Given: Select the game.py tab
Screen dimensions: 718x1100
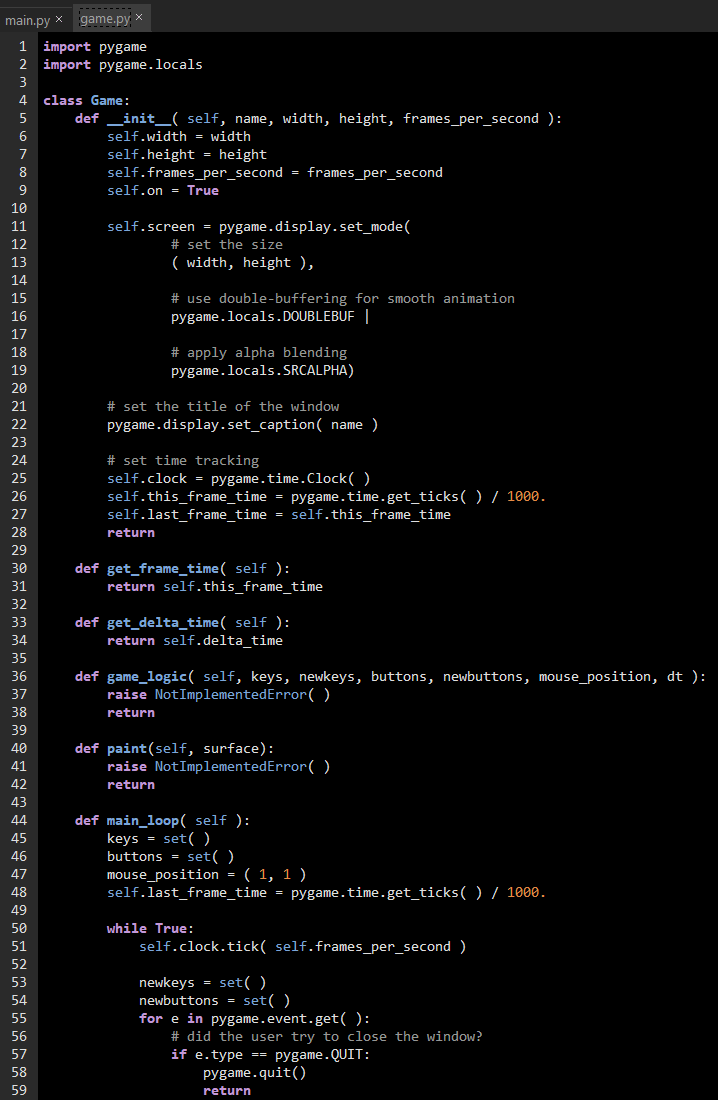Looking at the screenshot, I should click(105, 19).
